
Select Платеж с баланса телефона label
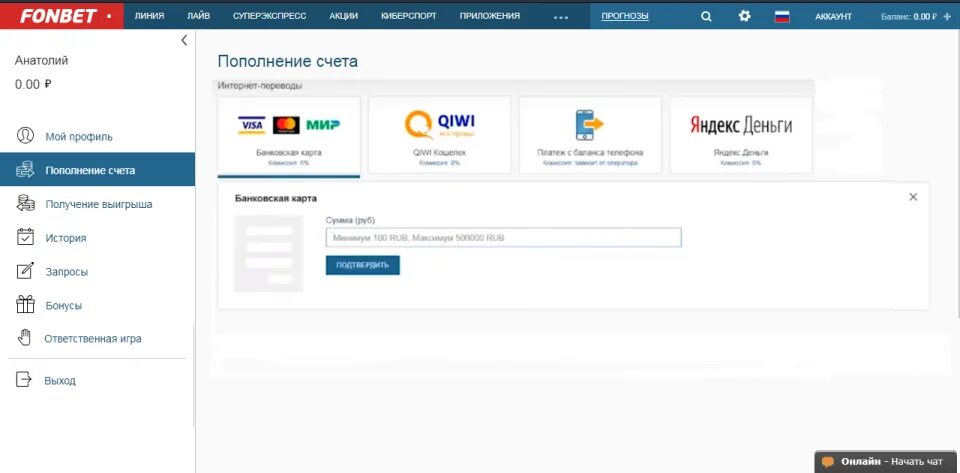pyautogui.click(x=590, y=152)
